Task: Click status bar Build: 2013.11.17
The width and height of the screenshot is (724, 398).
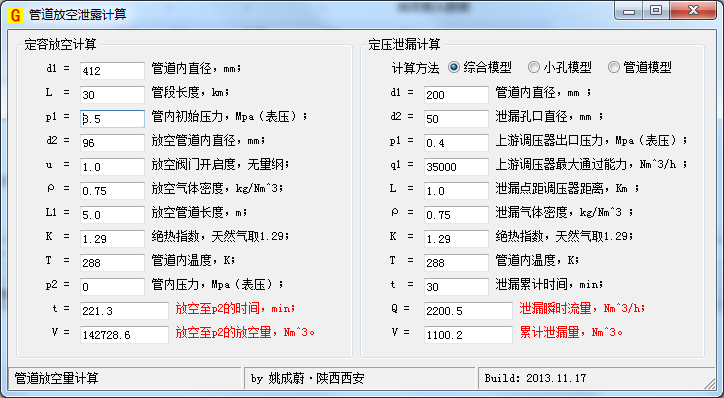Action: coord(535,378)
